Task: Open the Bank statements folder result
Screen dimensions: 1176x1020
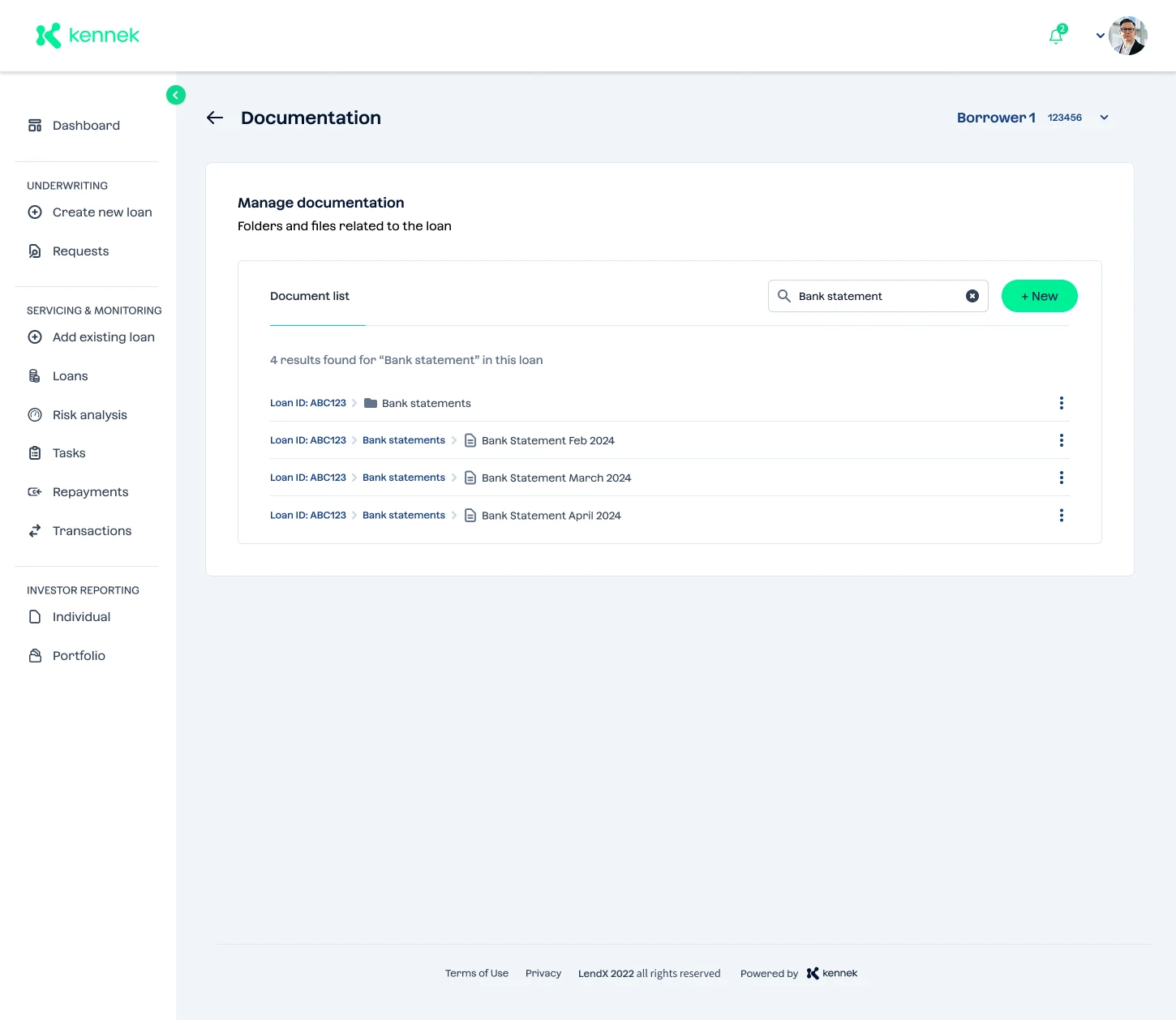Action: coord(418,403)
